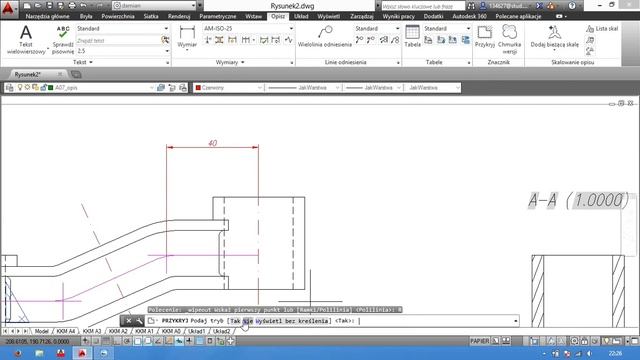Viewport: 640px width, 360px height.
Task: Click the new drawing tab button
Action: (76, 74)
